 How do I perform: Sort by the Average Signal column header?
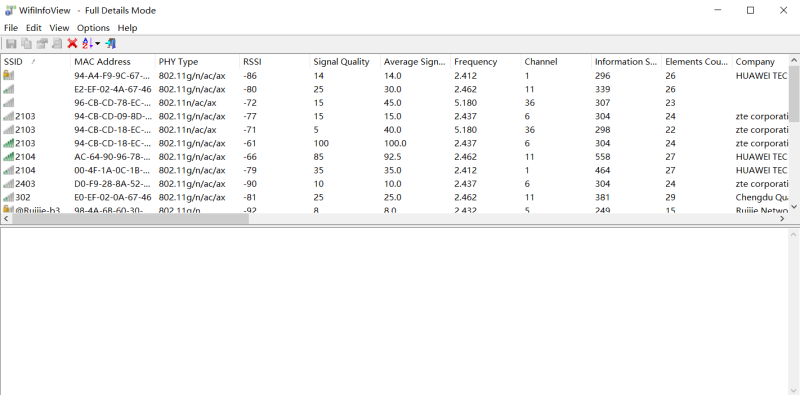[x=415, y=62]
